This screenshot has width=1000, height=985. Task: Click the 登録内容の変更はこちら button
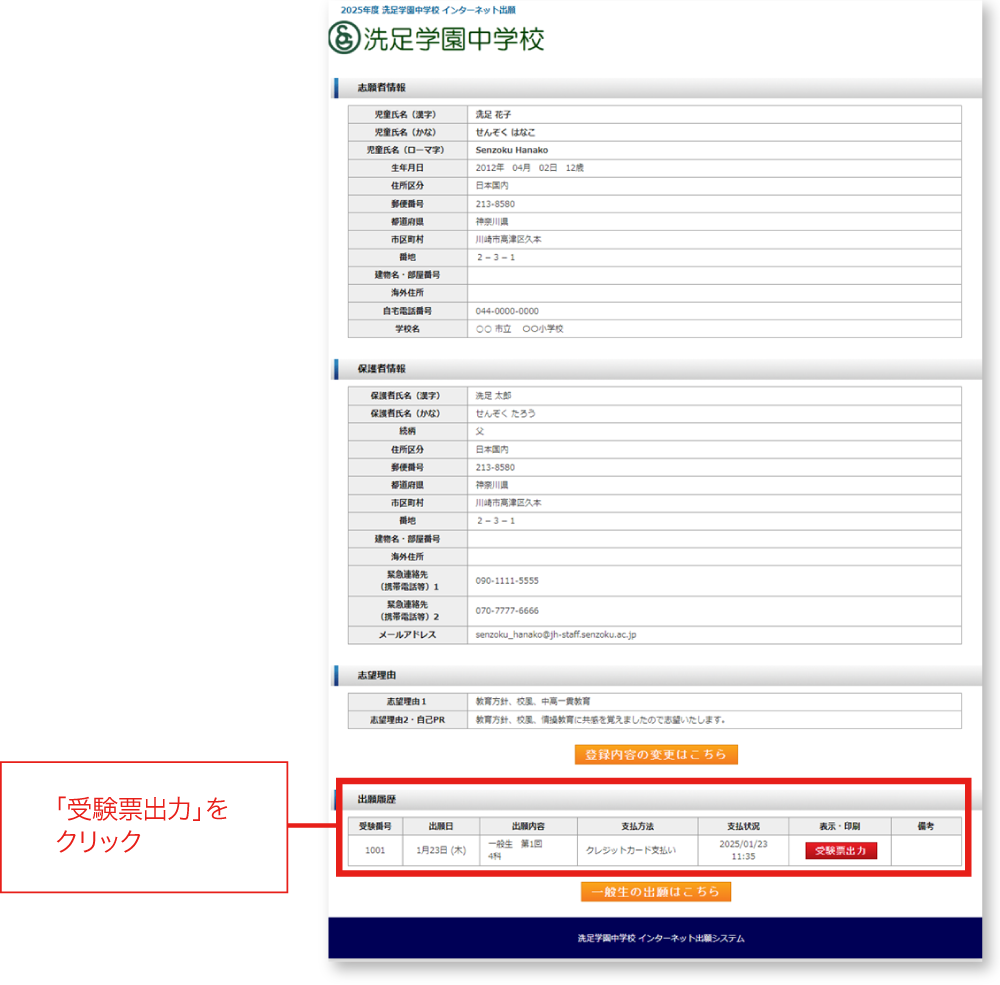tap(656, 754)
